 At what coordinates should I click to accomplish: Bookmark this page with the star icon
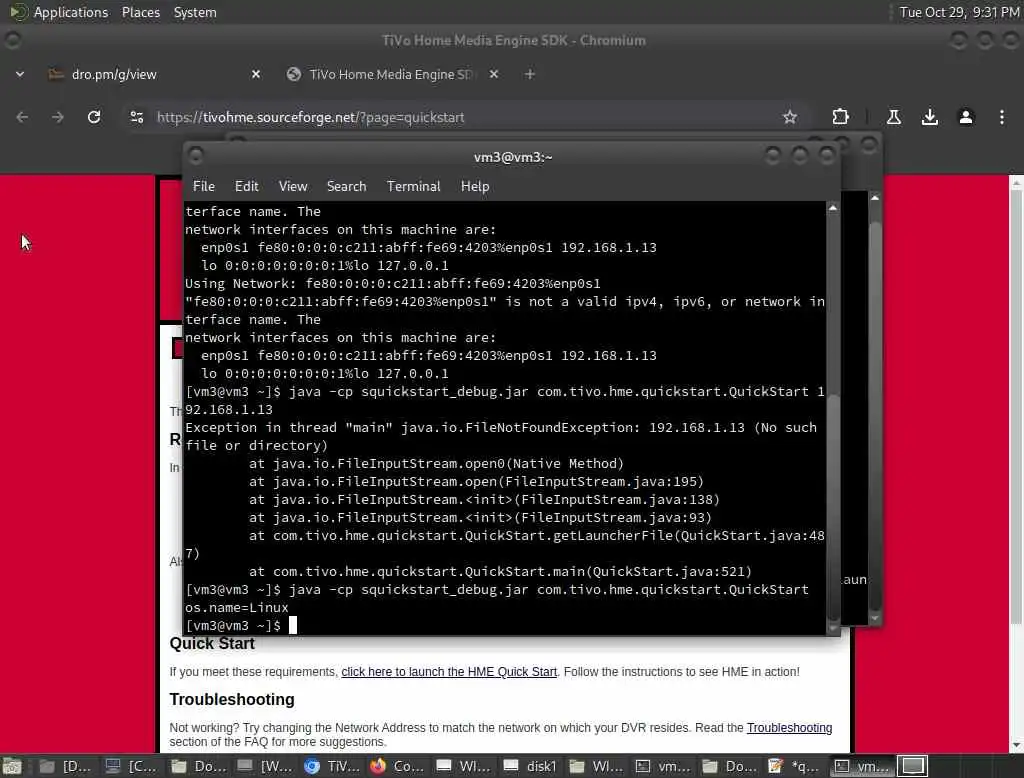790,118
